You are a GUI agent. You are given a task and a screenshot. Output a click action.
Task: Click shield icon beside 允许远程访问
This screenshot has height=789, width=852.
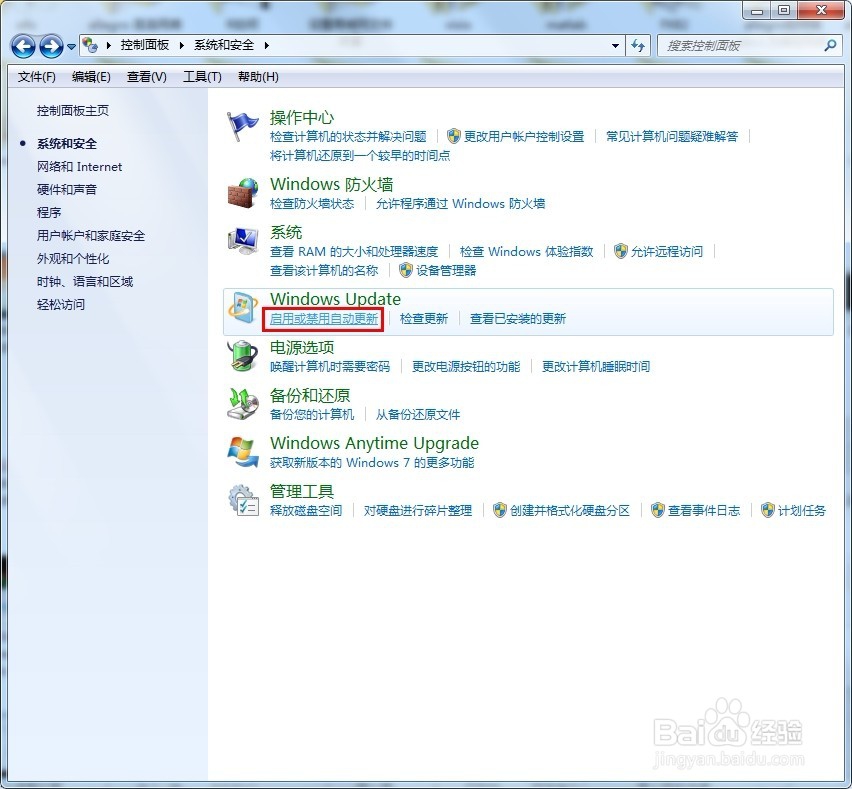621,251
